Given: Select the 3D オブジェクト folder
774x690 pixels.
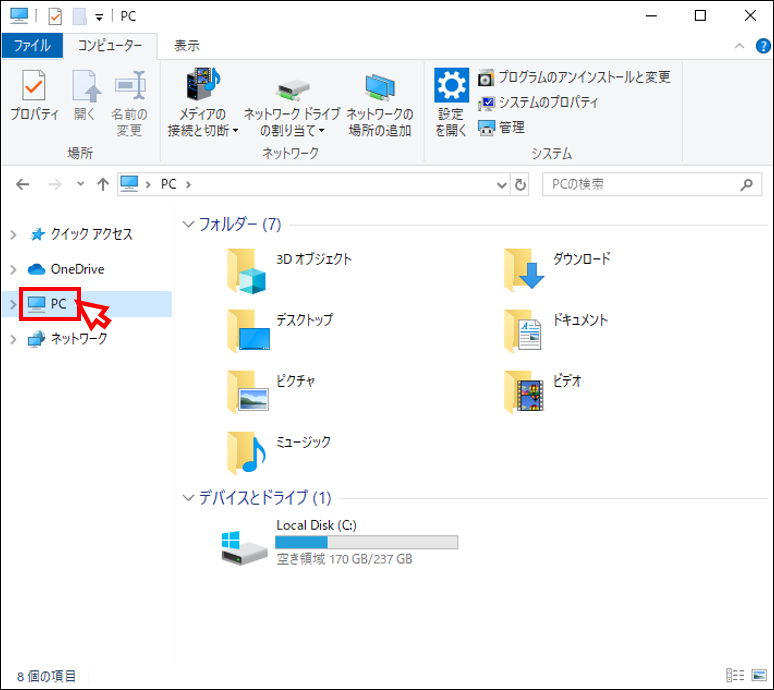Looking at the screenshot, I should tap(290, 271).
